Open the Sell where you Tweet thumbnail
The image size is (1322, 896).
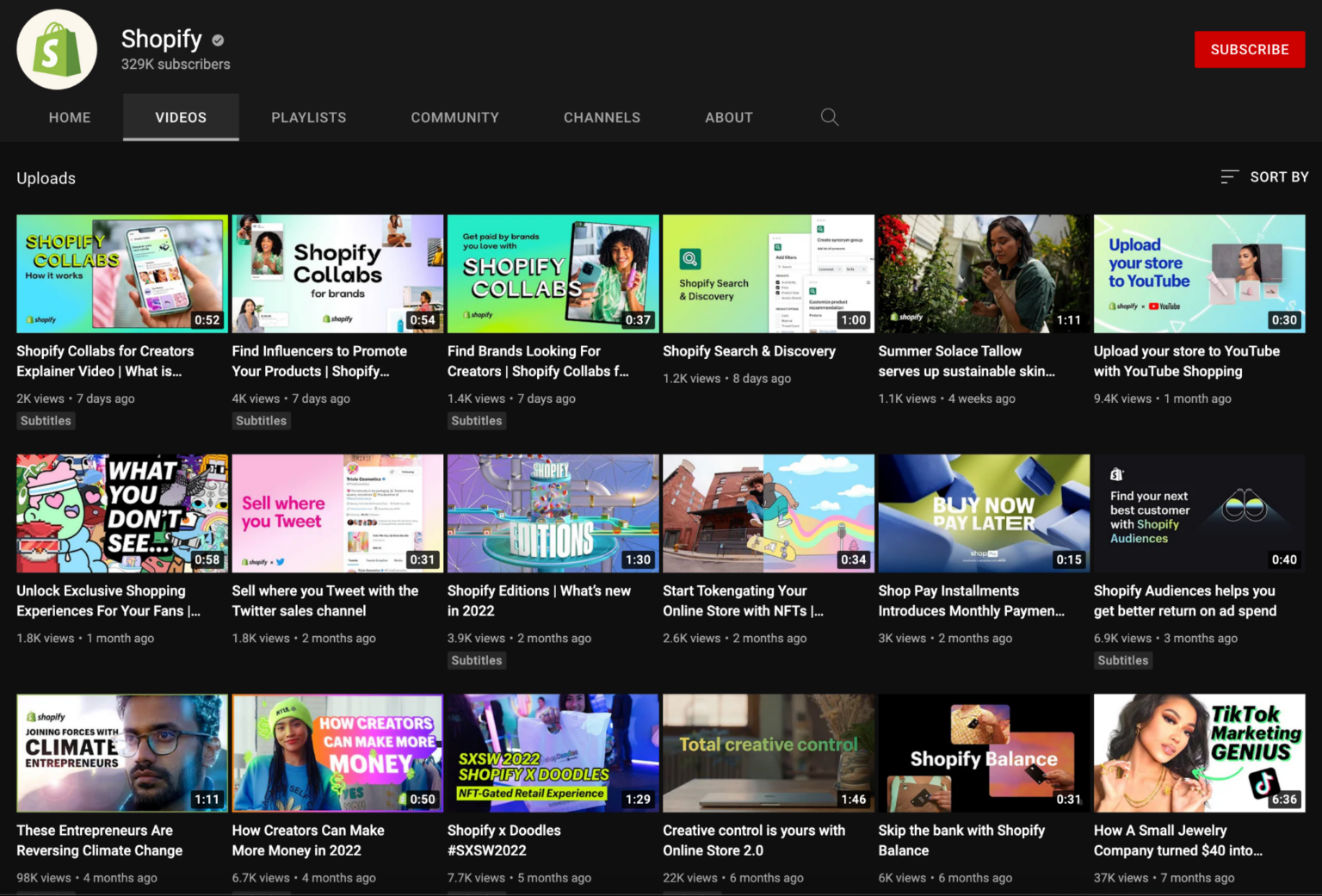tap(337, 513)
